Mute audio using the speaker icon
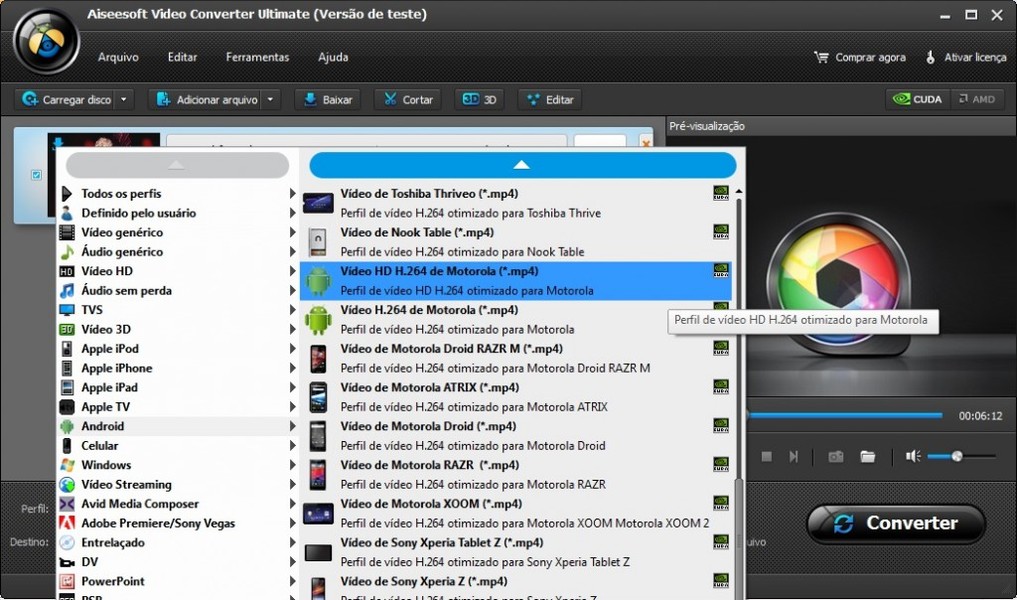Screen dimensions: 1017x600 912,457
